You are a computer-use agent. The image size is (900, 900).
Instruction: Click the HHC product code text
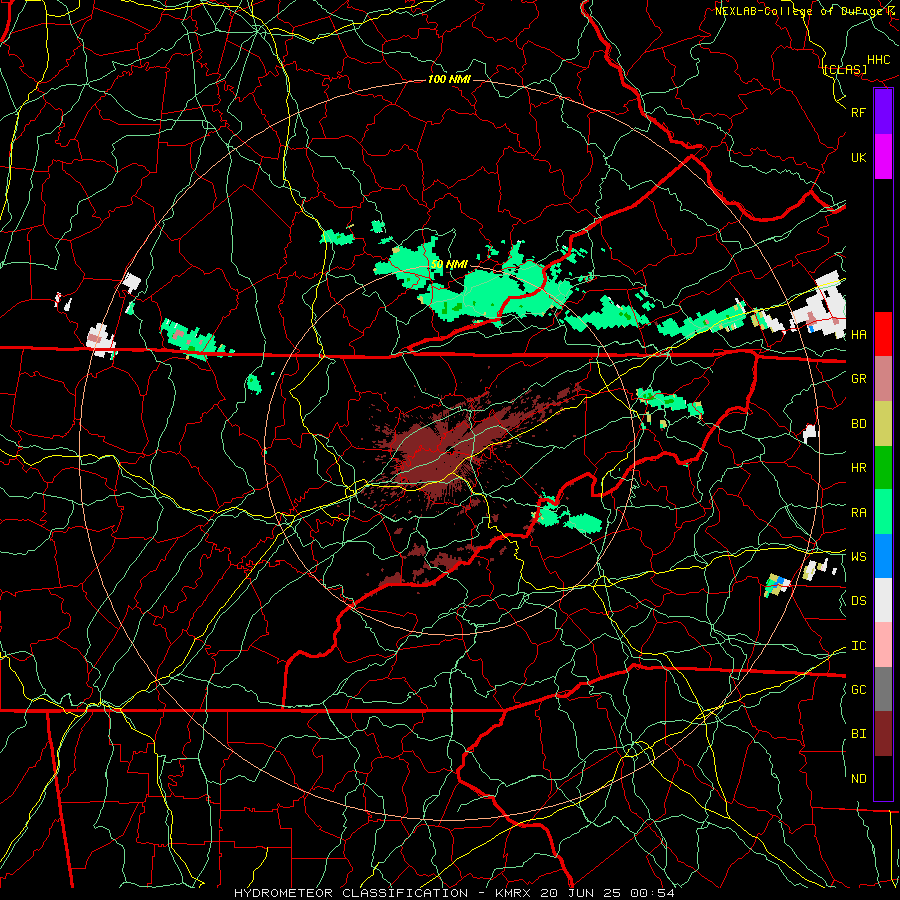pos(879,60)
